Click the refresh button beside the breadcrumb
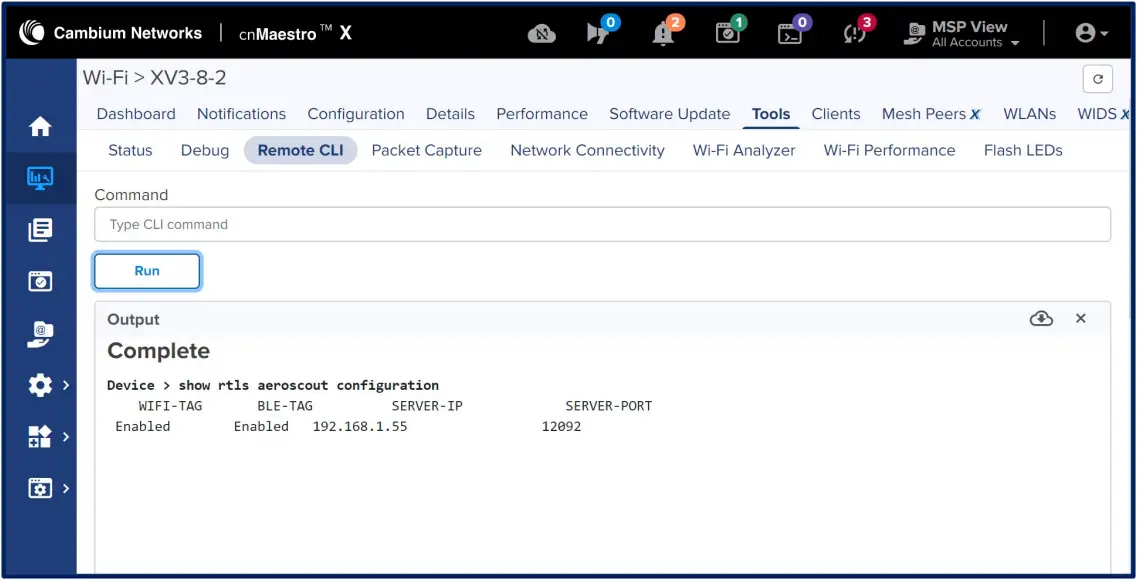The height and width of the screenshot is (581, 1139). click(x=1098, y=78)
